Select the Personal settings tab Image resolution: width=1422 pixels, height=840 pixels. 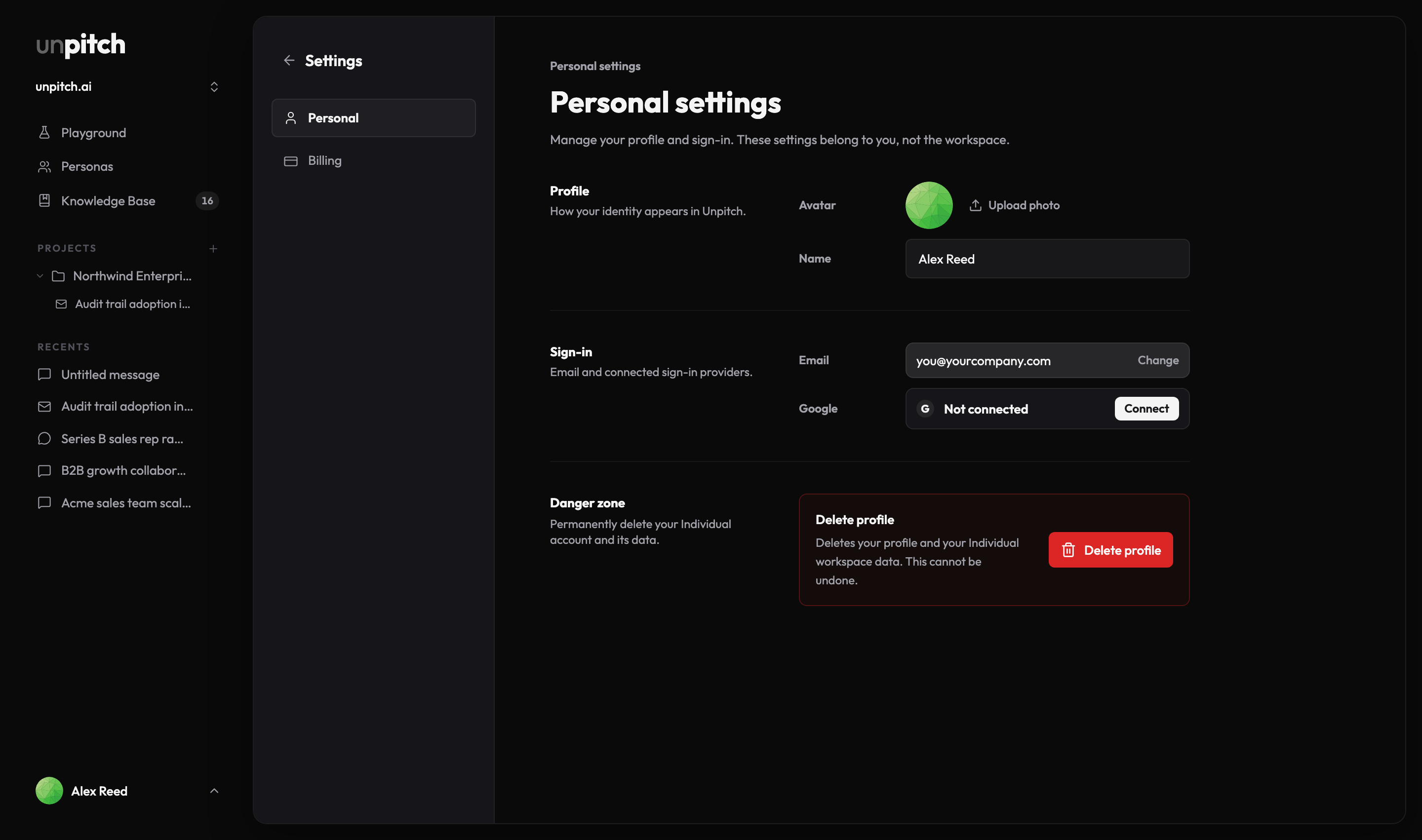[374, 118]
